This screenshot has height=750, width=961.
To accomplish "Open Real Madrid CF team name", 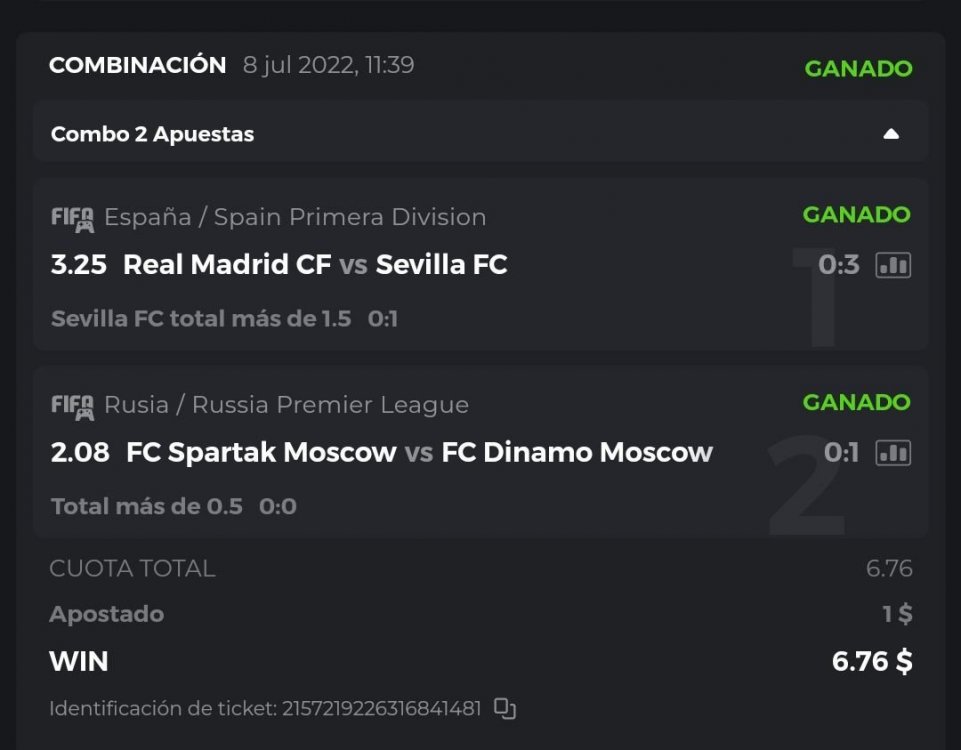I will (x=227, y=265).
